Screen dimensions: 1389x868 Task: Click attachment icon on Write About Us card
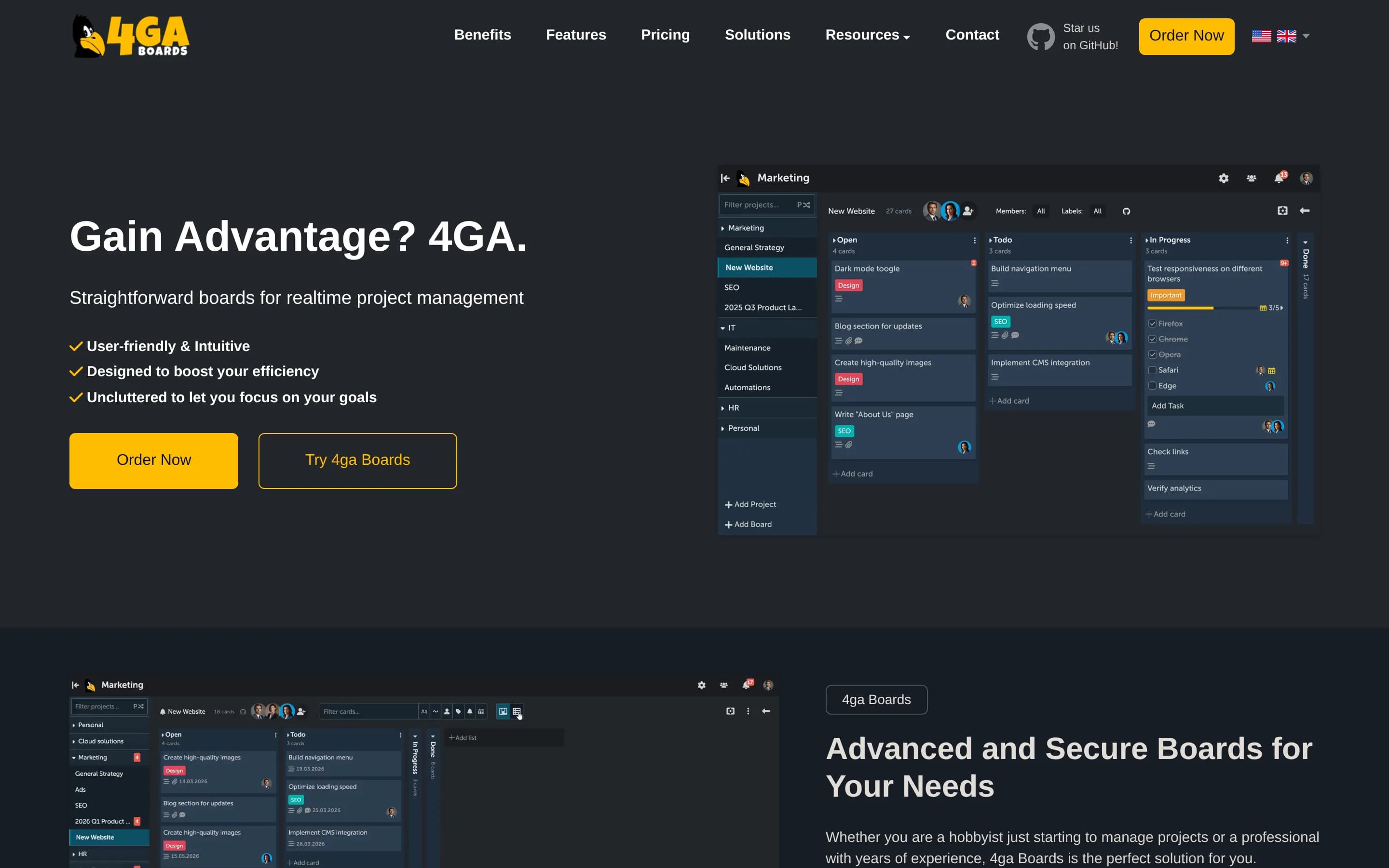click(848, 444)
